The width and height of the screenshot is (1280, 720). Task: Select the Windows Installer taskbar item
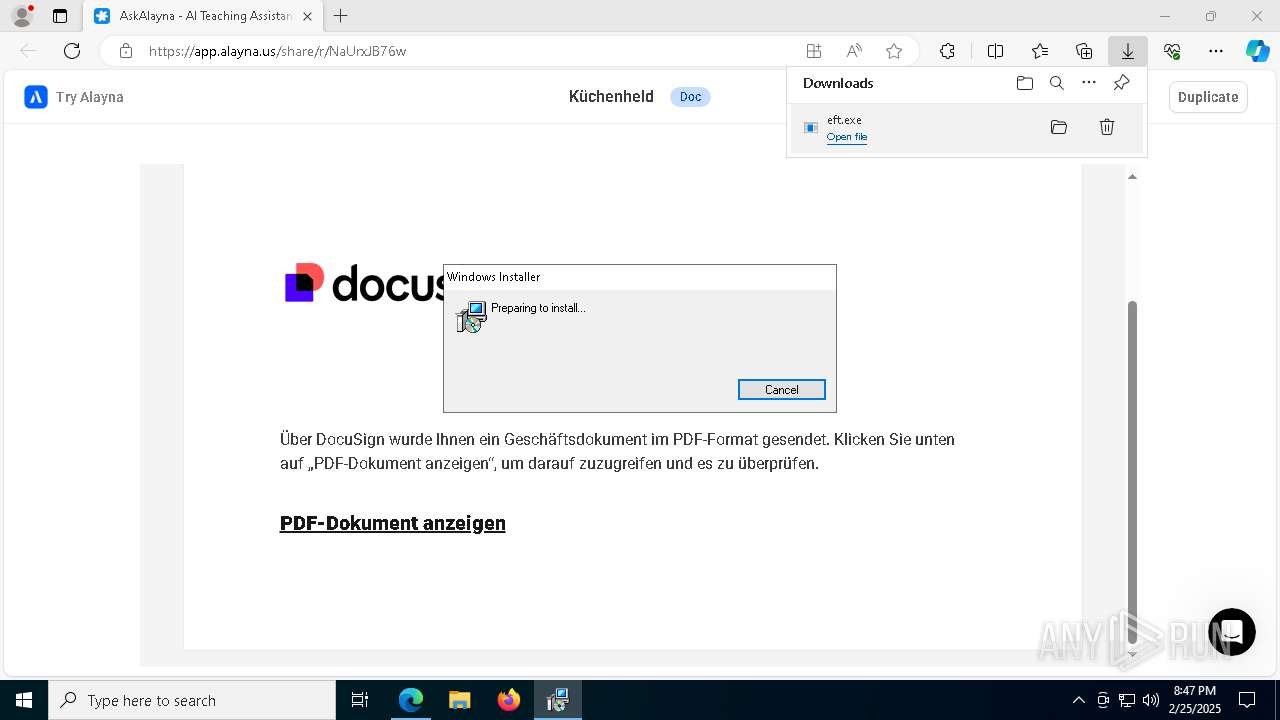557,700
